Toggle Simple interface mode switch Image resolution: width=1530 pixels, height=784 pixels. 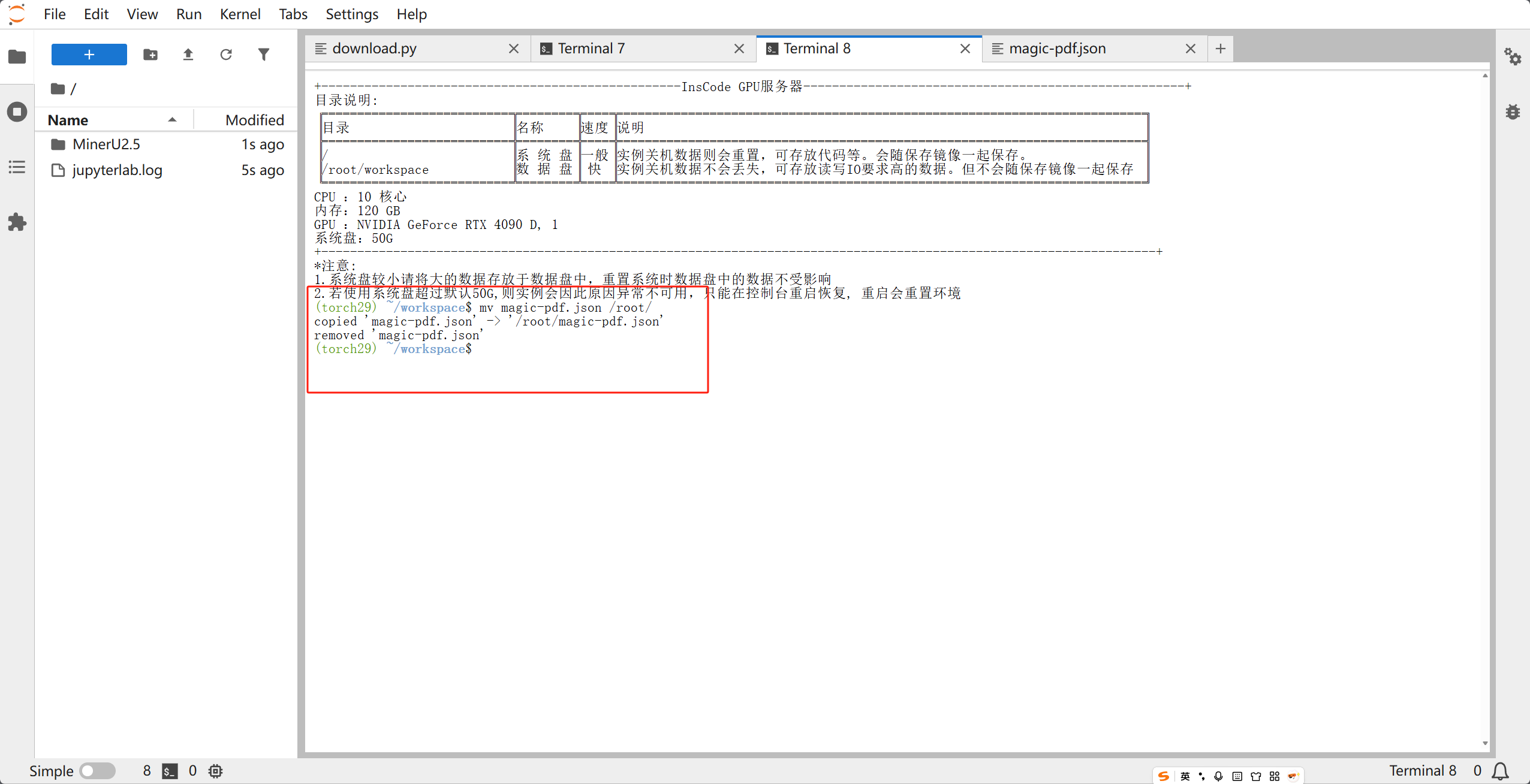(98, 771)
